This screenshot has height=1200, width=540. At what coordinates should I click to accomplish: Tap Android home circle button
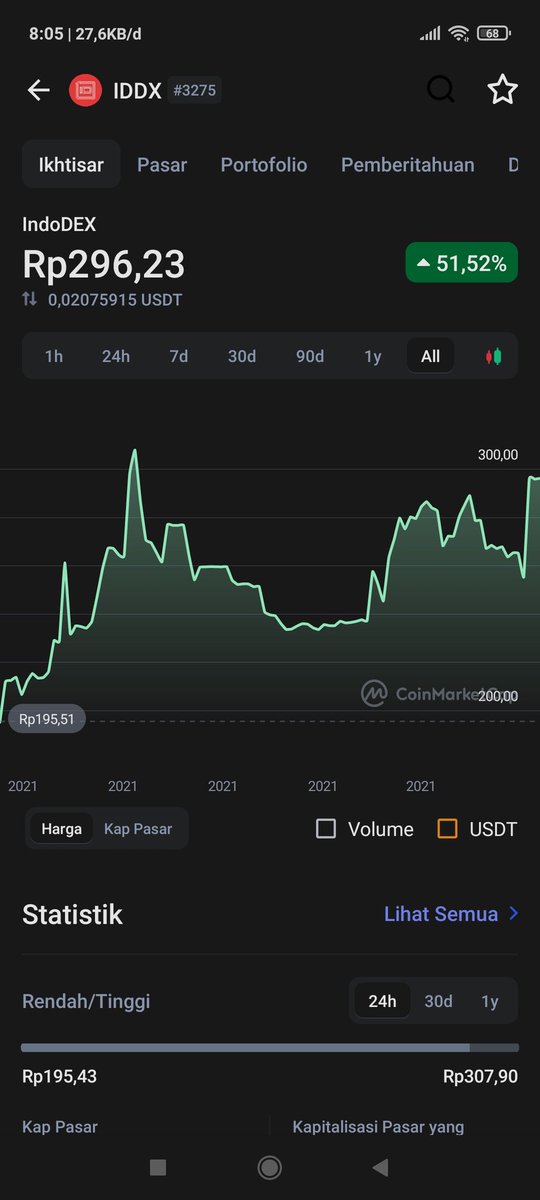pos(269,1167)
